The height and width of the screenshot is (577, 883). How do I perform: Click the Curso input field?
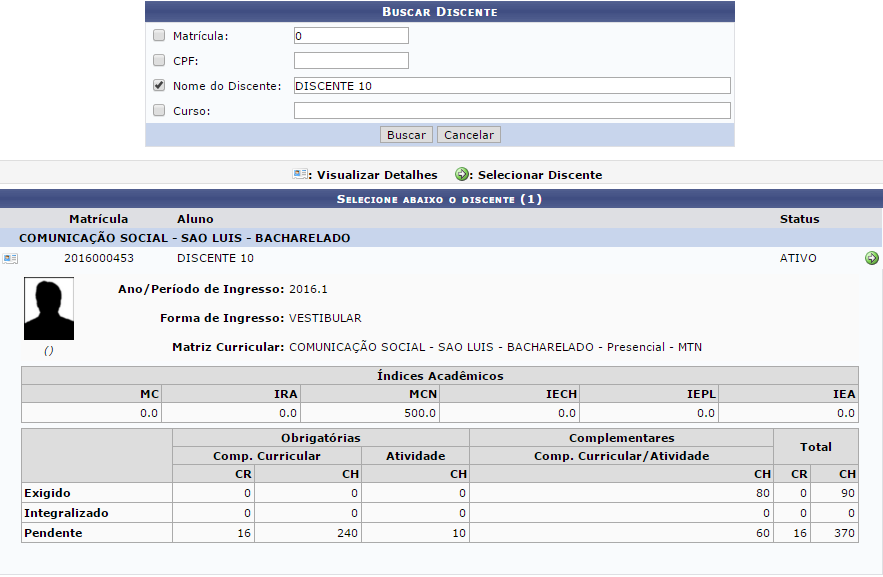[511, 111]
